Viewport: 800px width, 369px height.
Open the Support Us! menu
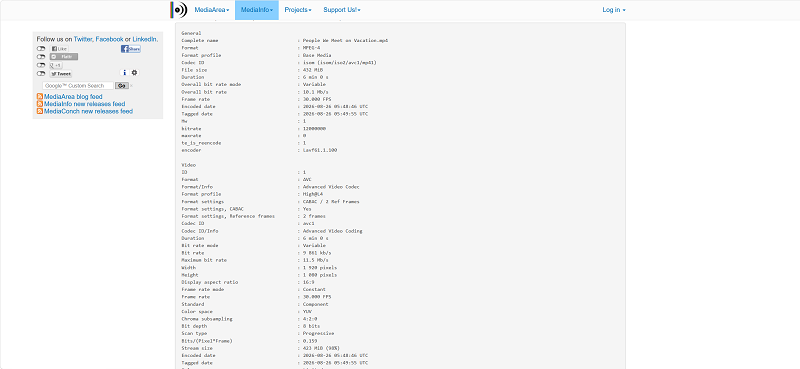342,10
